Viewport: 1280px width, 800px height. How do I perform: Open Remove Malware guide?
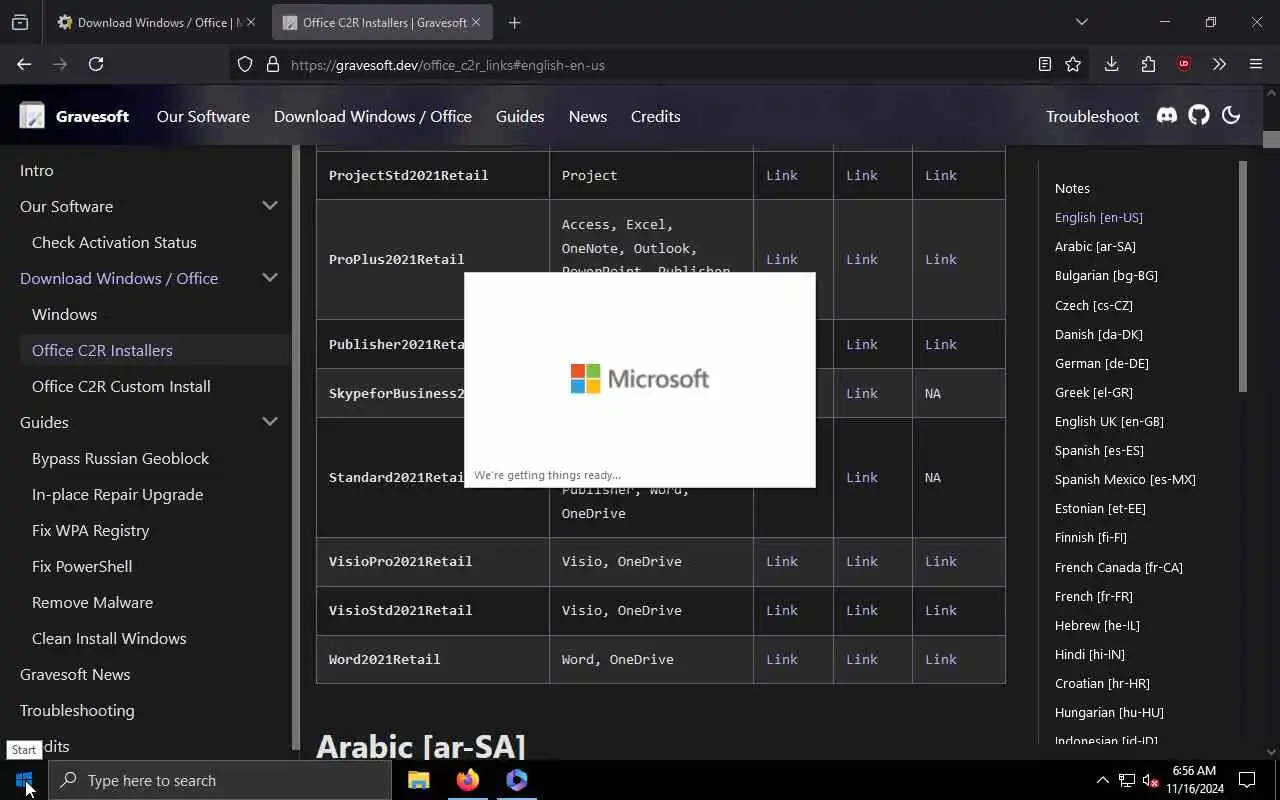pos(92,602)
